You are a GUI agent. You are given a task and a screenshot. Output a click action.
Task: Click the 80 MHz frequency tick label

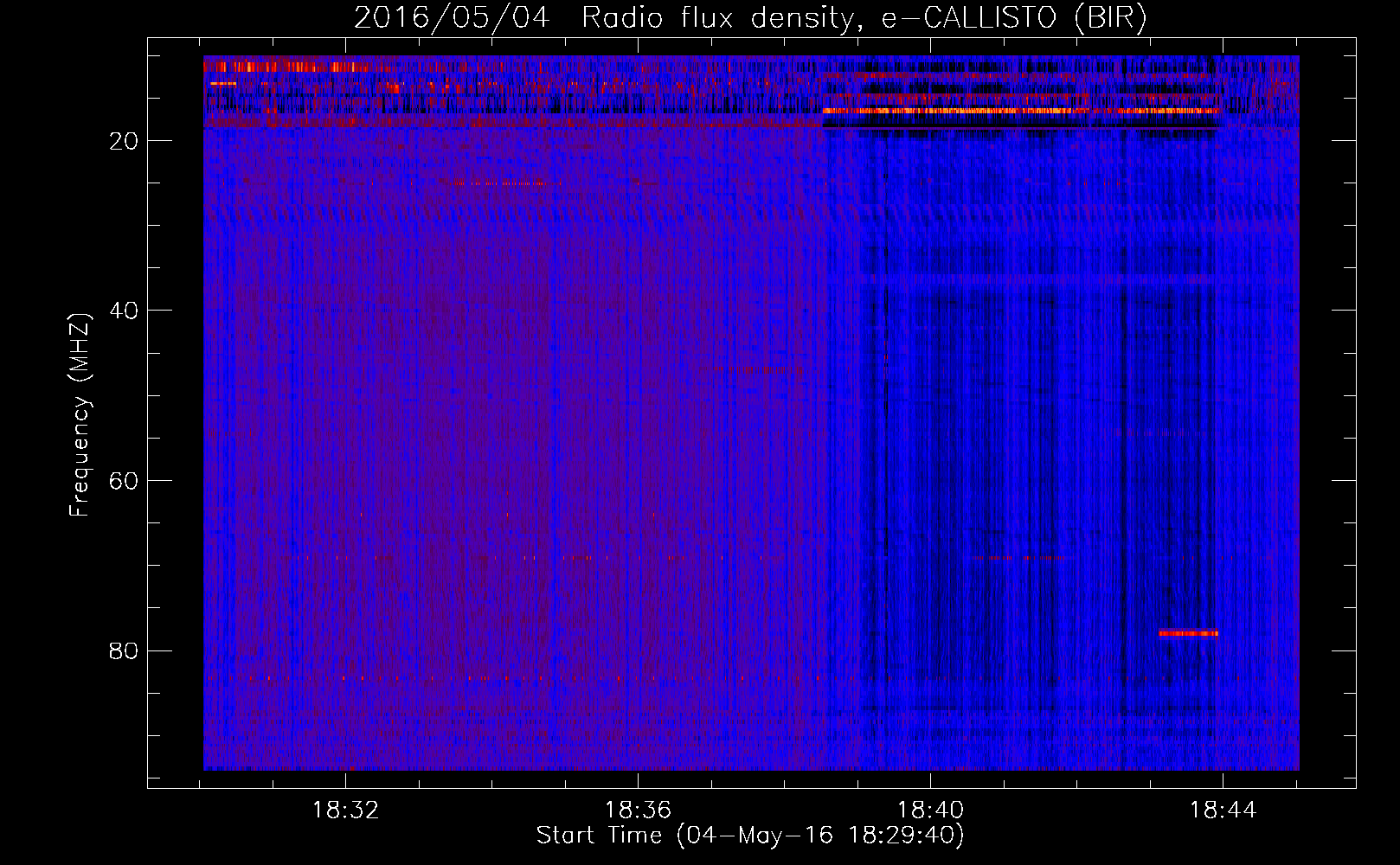[x=124, y=651]
